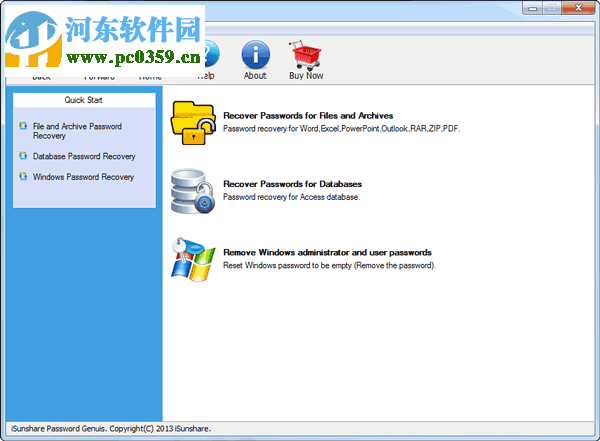Click the iSunshare copyright status bar text

pos(111,429)
